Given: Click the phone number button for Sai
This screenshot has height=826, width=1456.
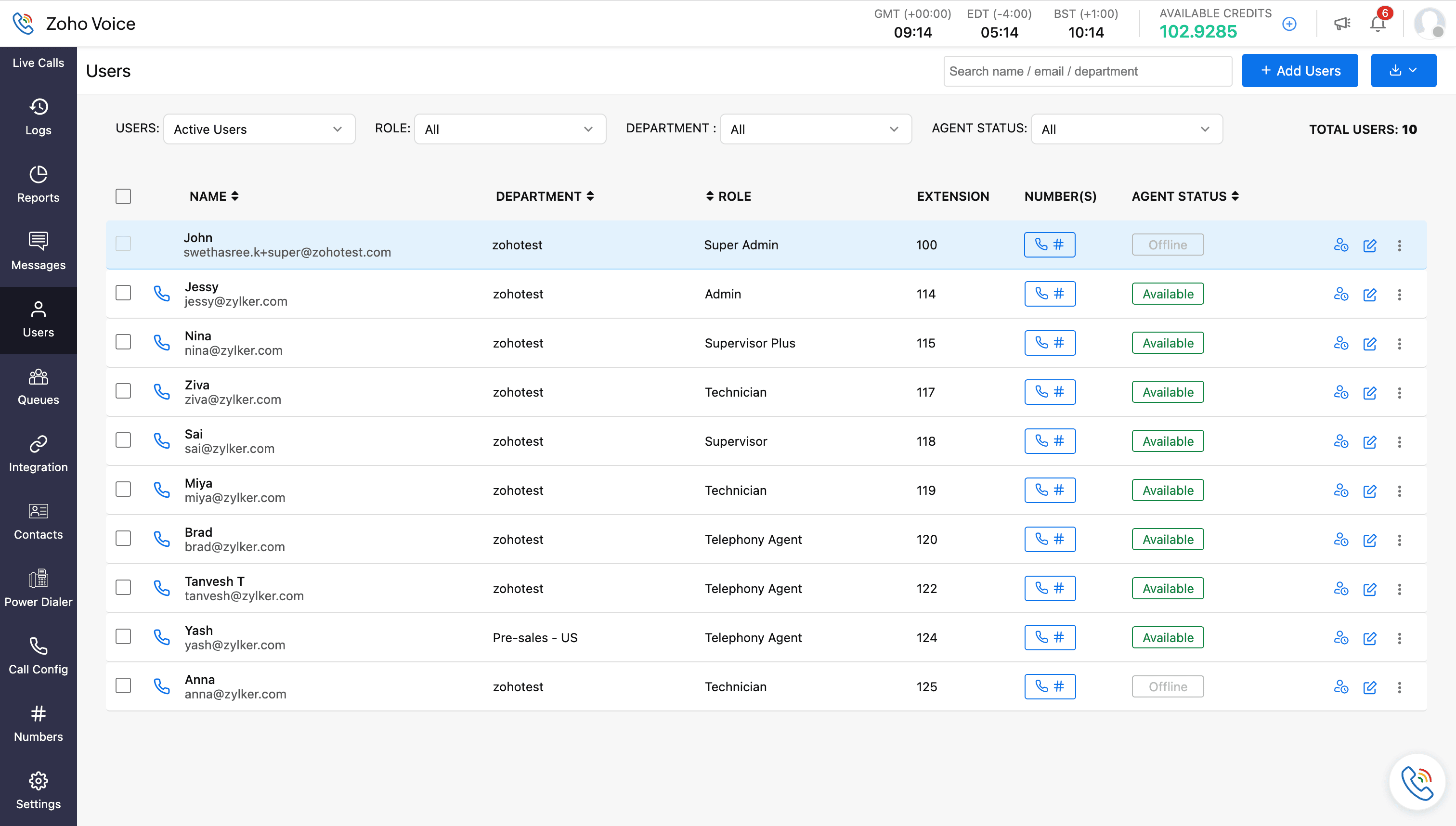Looking at the screenshot, I should click(x=1050, y=441).
